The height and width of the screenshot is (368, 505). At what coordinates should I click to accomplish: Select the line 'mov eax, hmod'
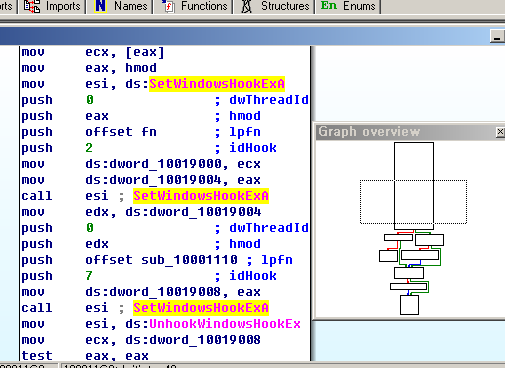pos(89,68)
